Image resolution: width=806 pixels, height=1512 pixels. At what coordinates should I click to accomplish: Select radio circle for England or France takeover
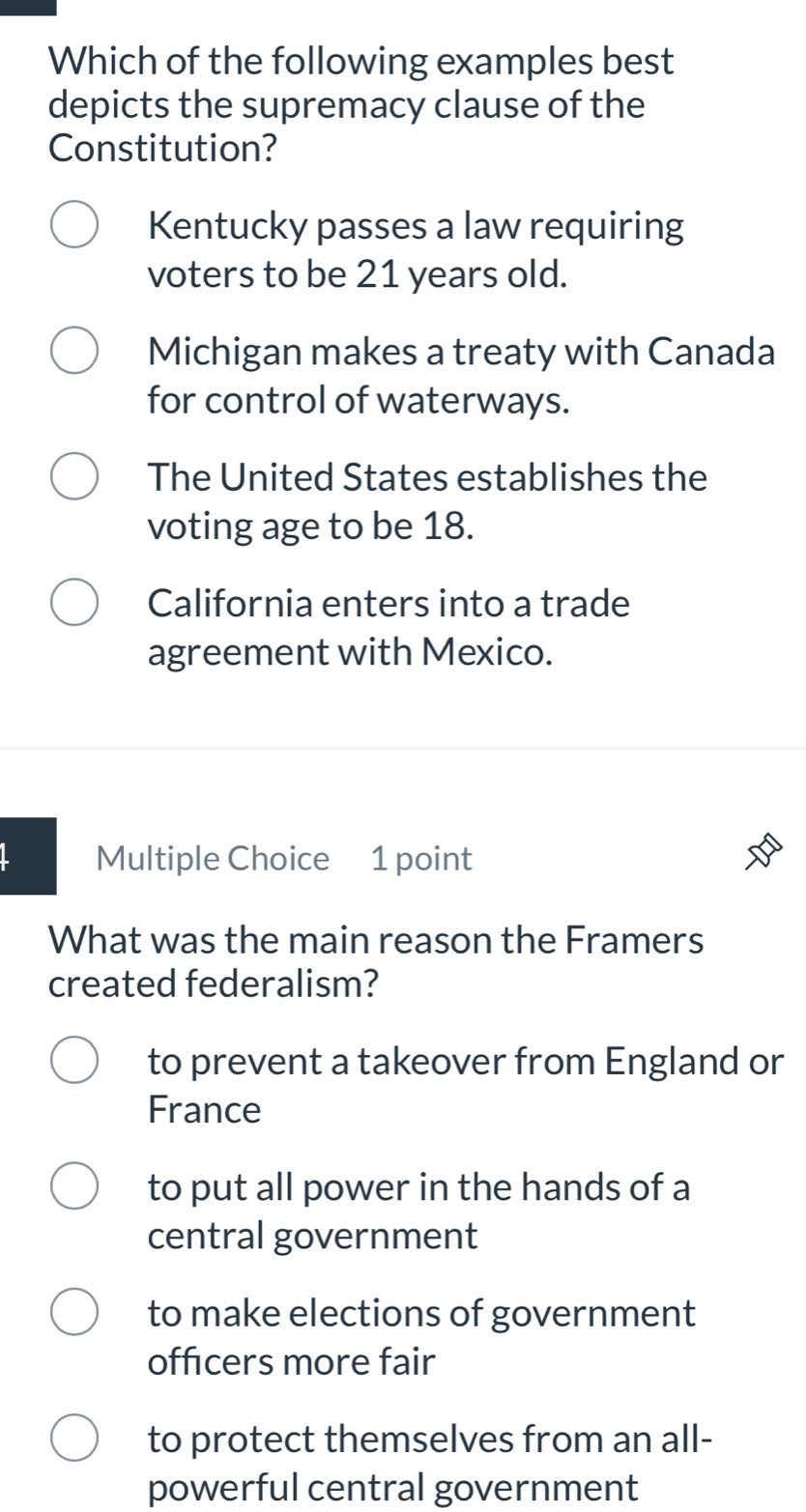pos(73,1062)
